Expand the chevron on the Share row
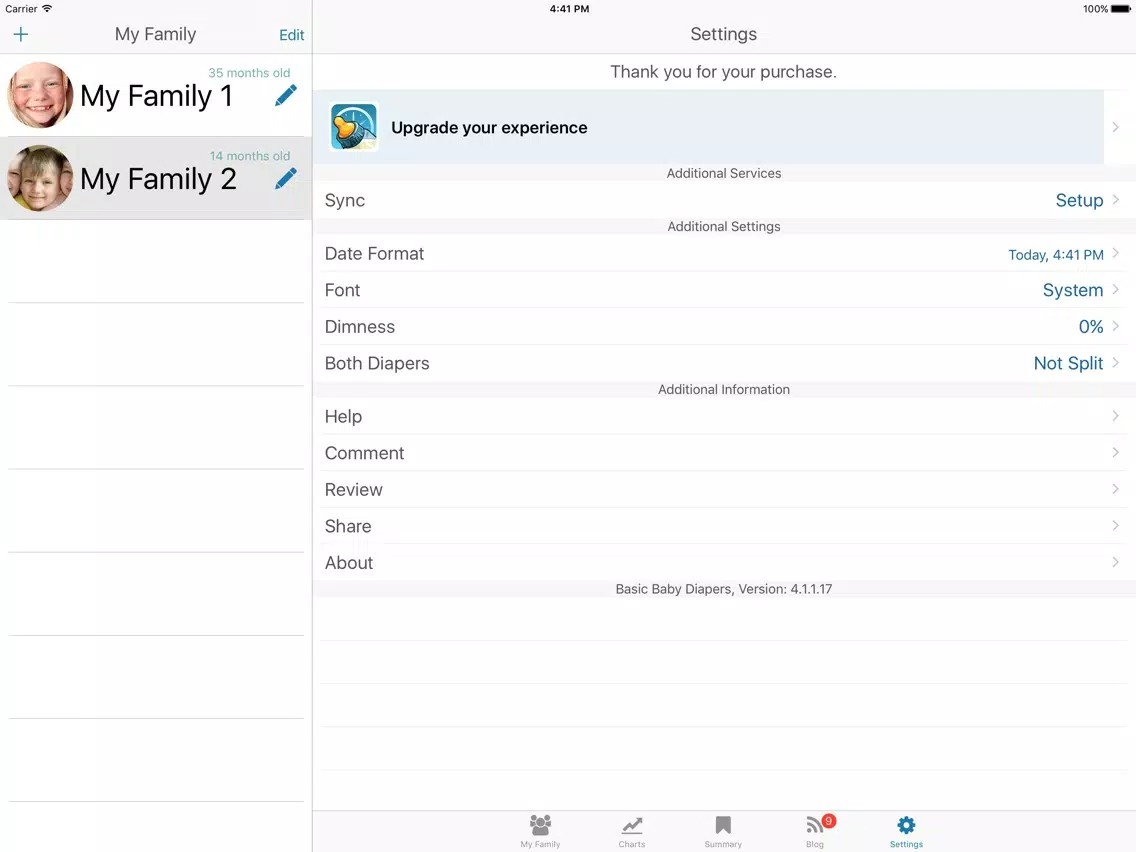The image size is (1136, 852). click(1116, 525)
